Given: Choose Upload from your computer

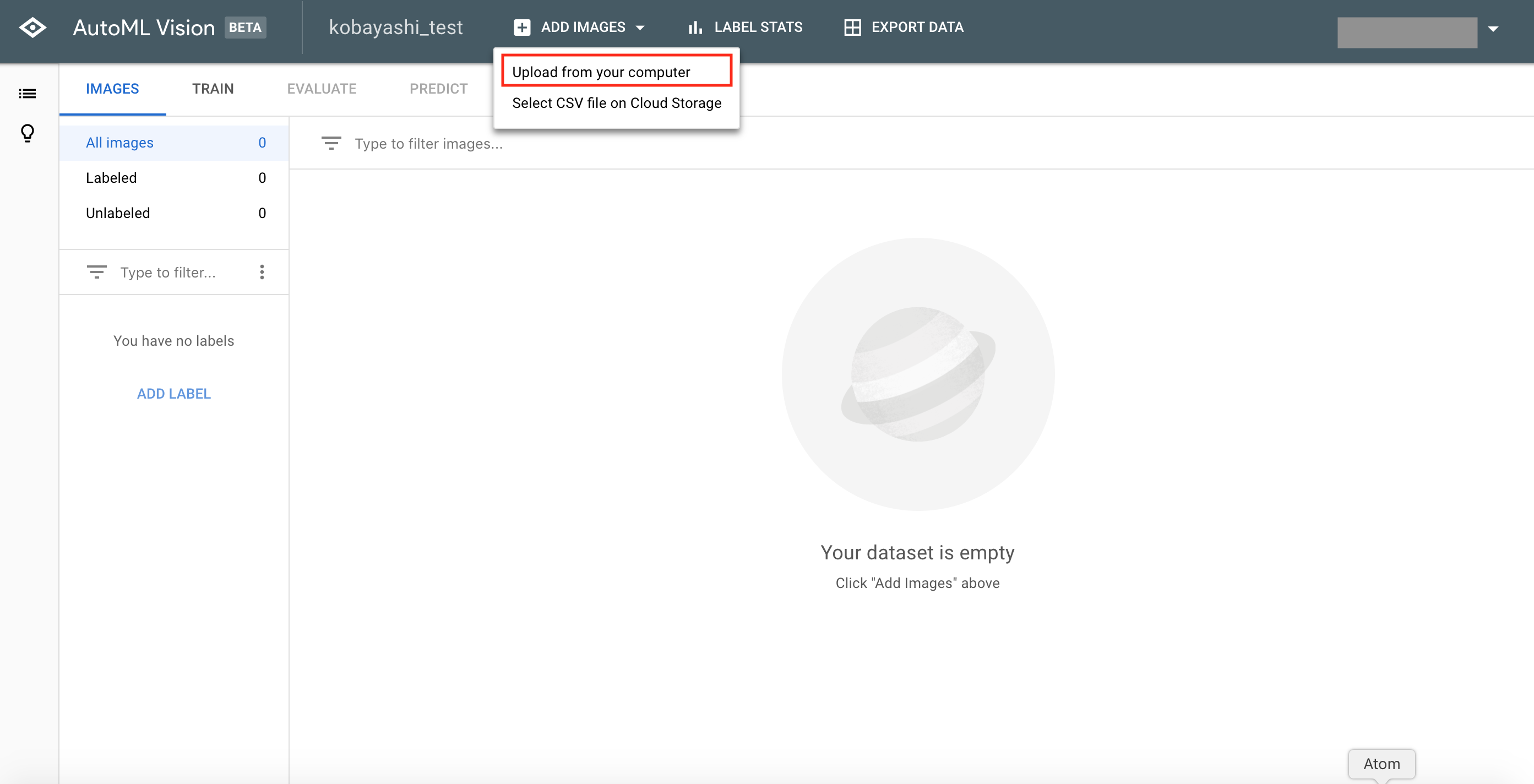Looking at the screenshot, I should [616, 72].
